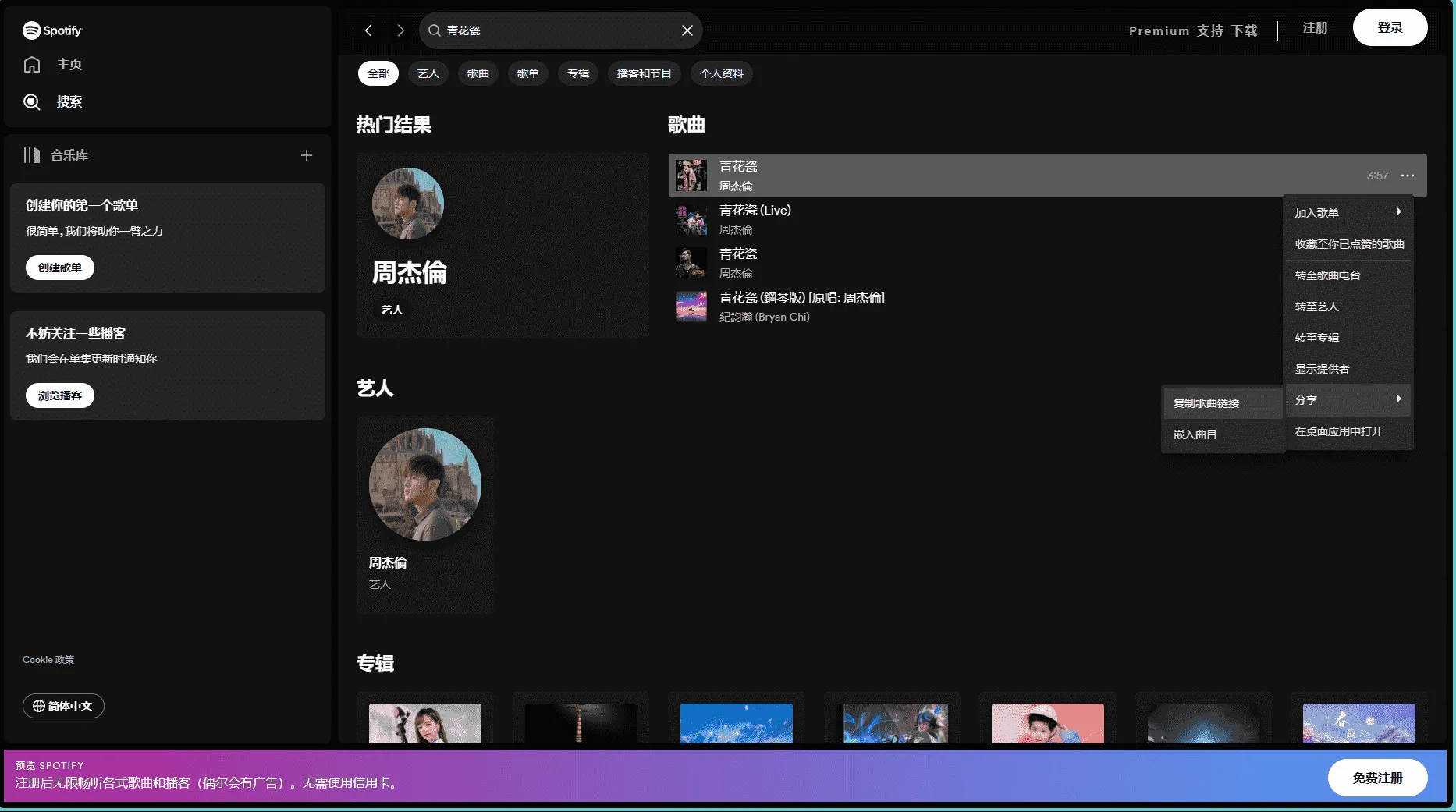The height and width of the screenshot is (812, 1456).
Task: Expand the 分享 submenu
Action: (1348, 400)
